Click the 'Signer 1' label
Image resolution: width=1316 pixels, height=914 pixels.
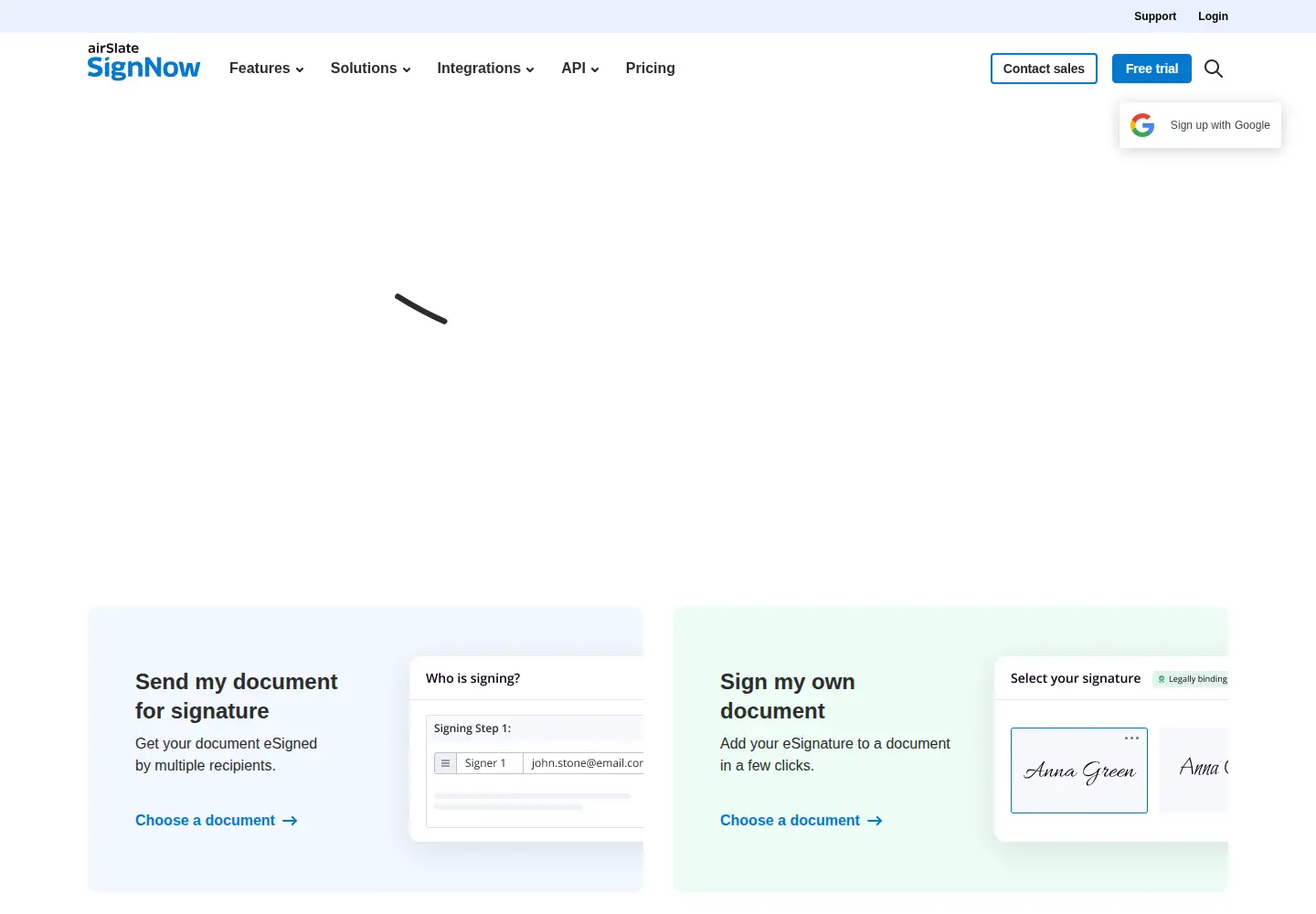[x=485, y=763]
